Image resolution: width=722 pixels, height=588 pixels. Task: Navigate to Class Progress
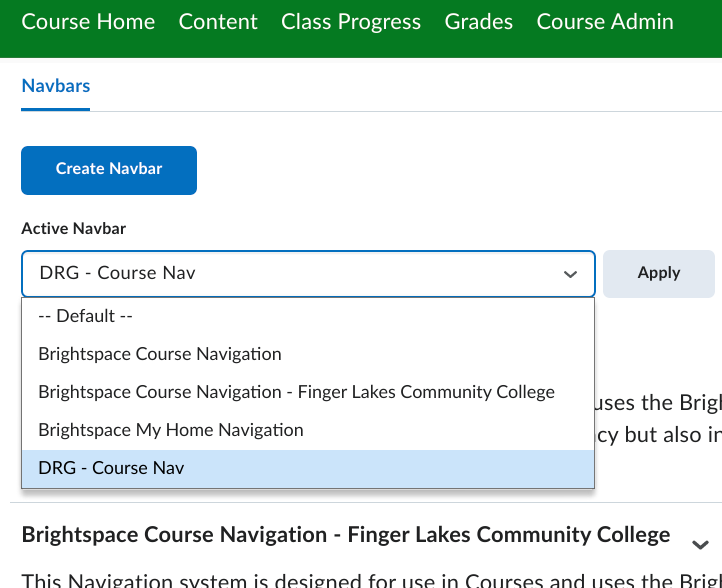pyautogui.click(x=351, y=22)
